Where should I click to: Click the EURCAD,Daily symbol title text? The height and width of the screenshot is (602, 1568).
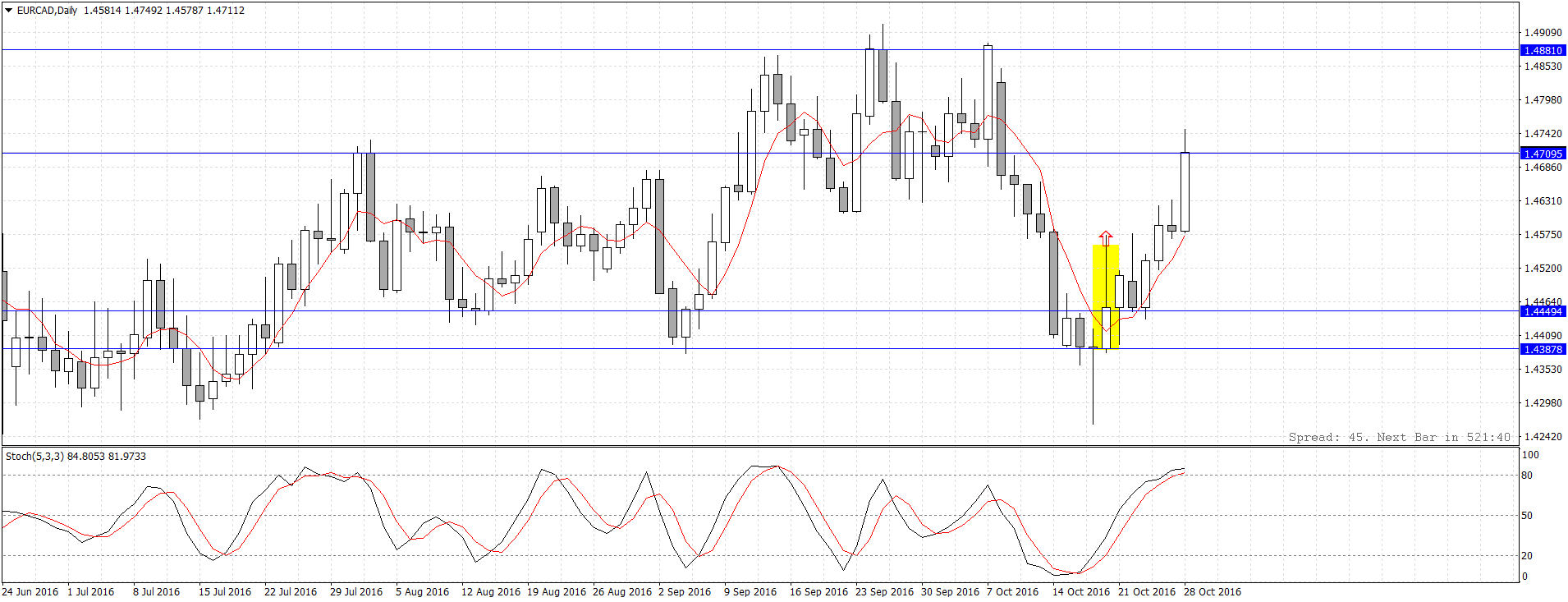point(47,11)
